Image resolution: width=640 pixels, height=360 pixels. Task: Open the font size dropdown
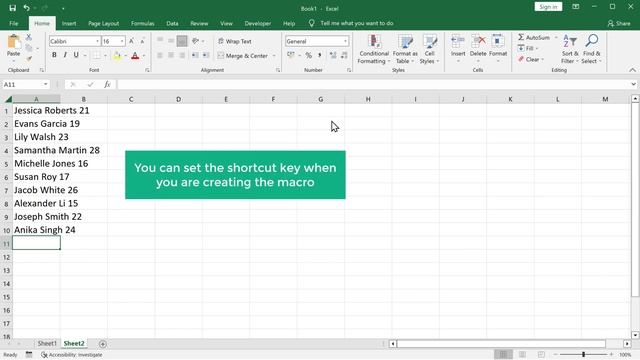(122, 41)
